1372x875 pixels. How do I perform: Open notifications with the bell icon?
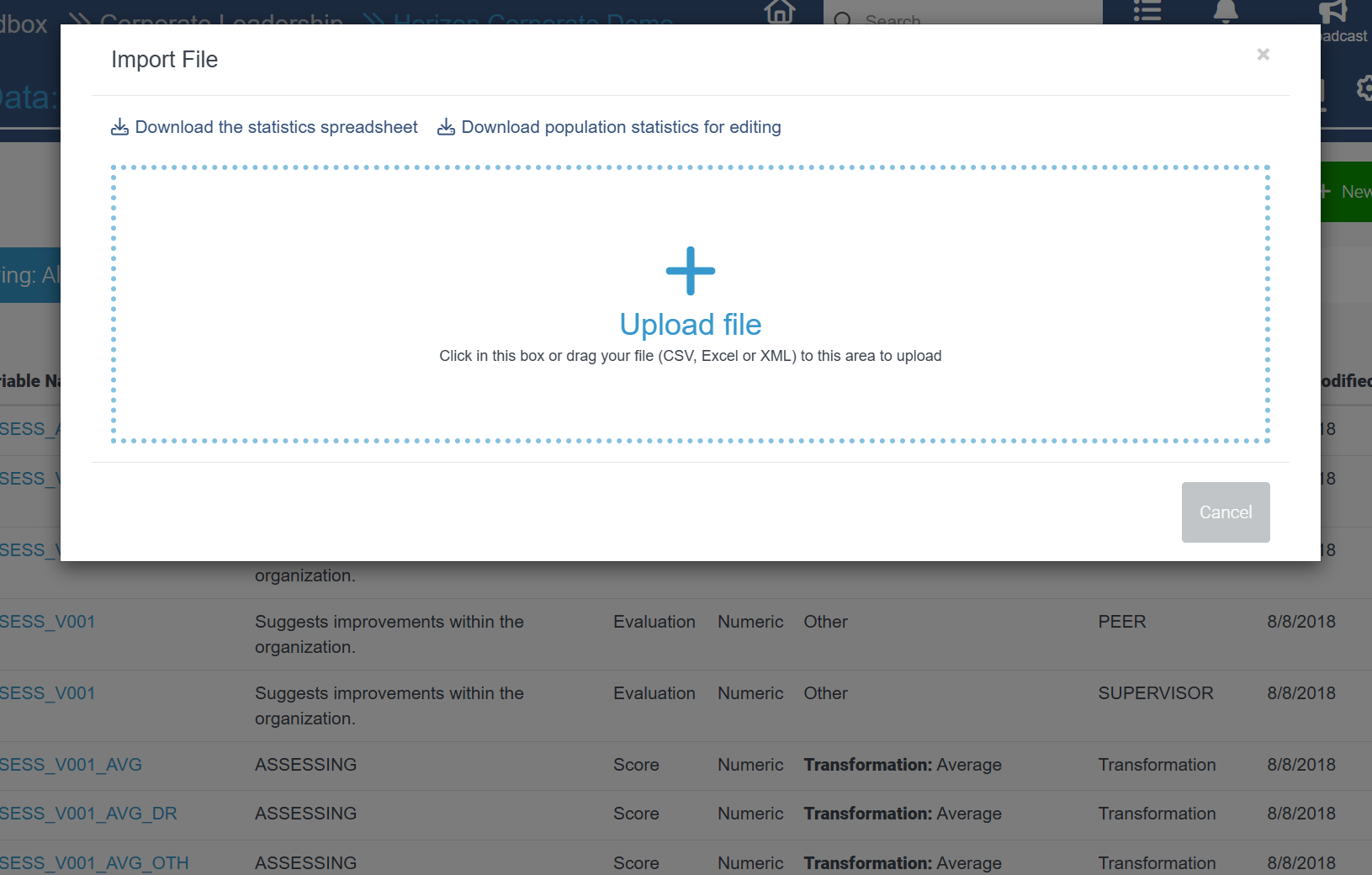tap(1225, 11)
